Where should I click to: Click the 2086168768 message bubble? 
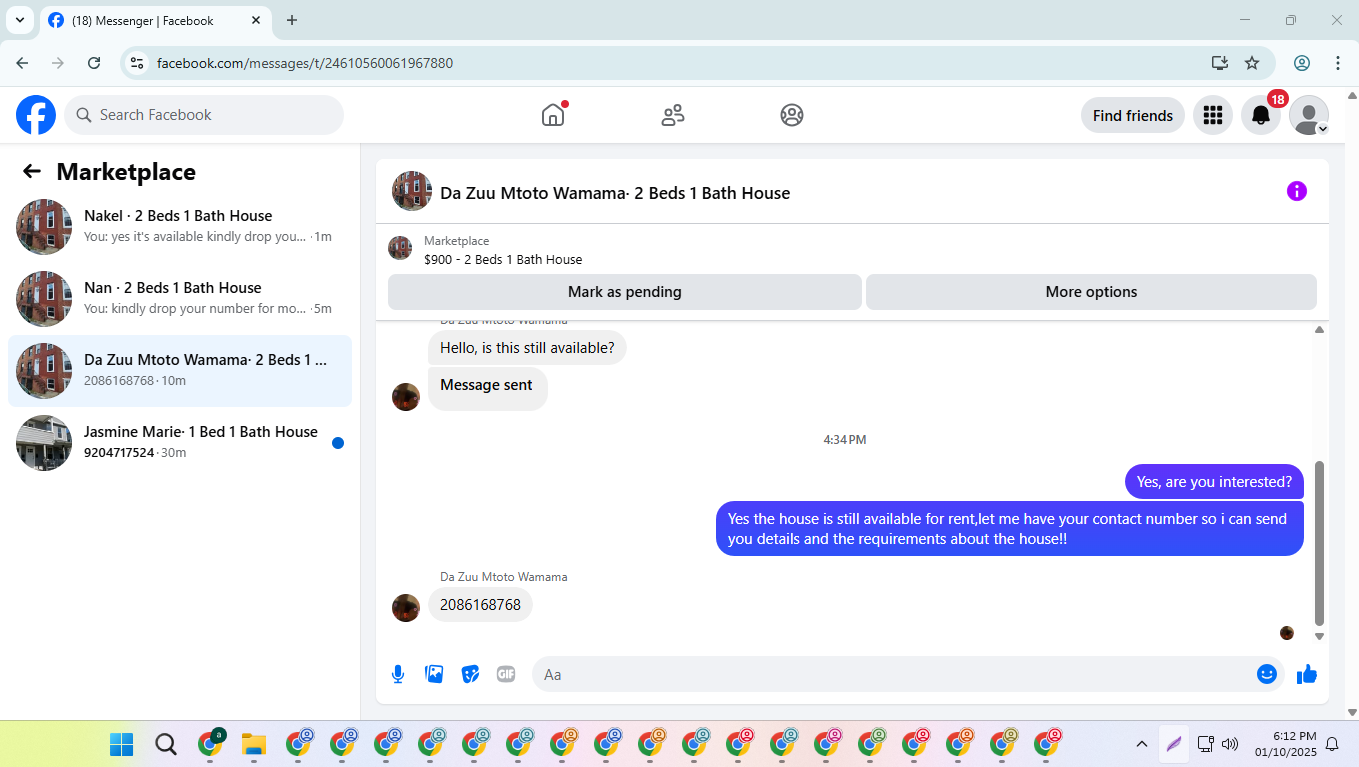click(x=480, y=604)
